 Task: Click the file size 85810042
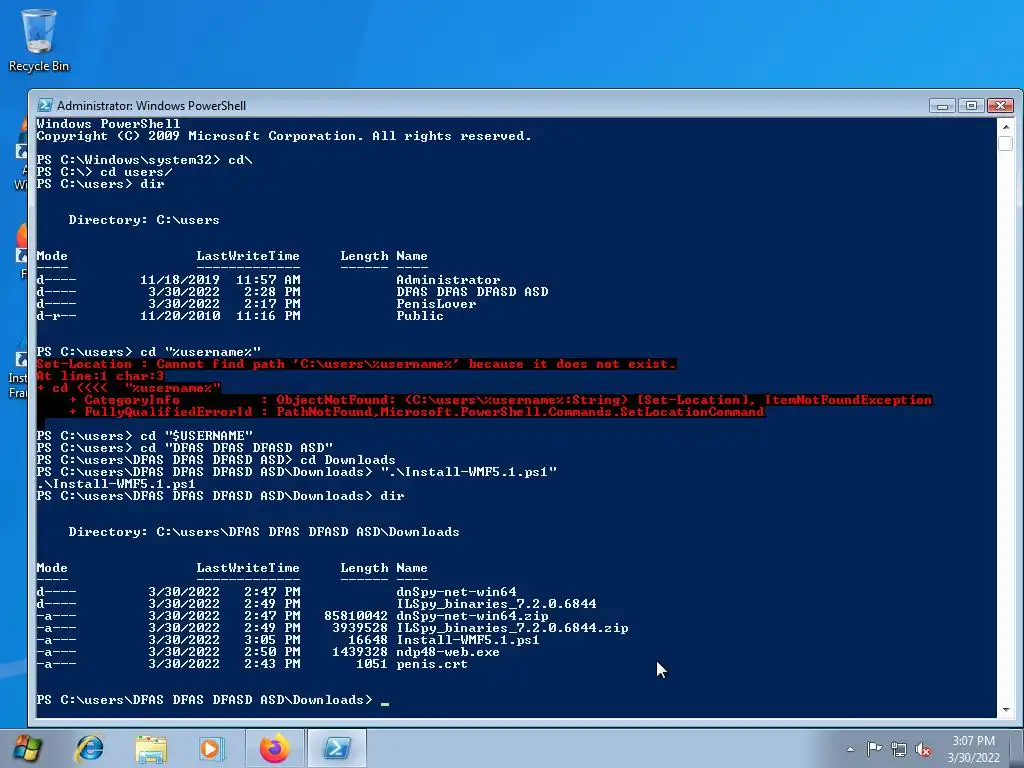tap(356, 616)
